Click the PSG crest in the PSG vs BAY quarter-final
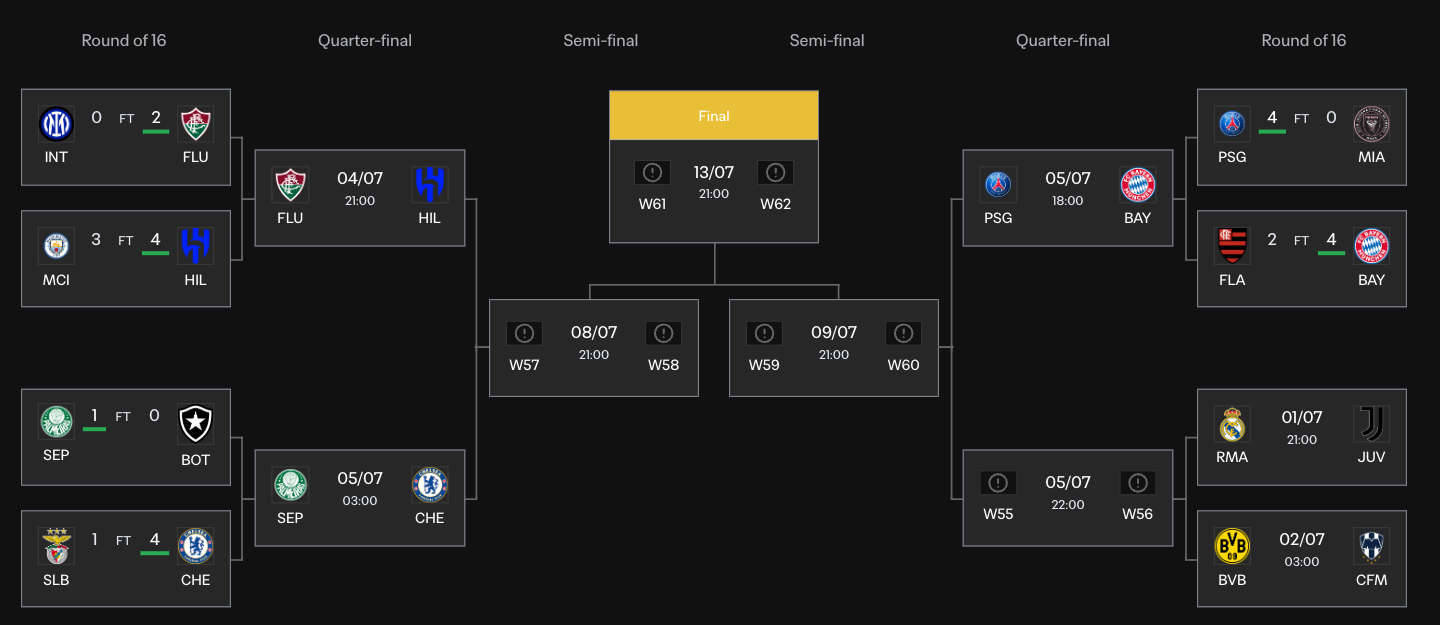 998,184
